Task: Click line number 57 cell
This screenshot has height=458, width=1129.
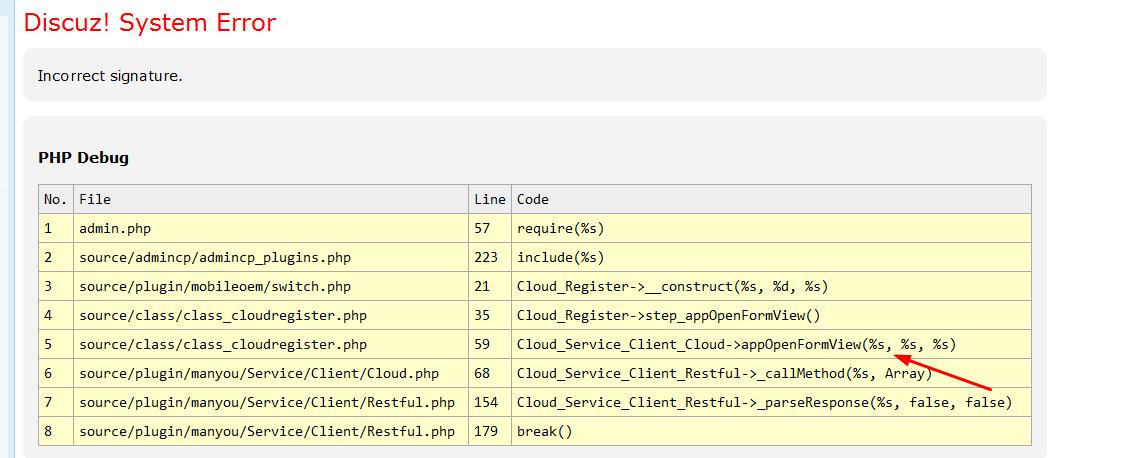Action: coord(490,228)
